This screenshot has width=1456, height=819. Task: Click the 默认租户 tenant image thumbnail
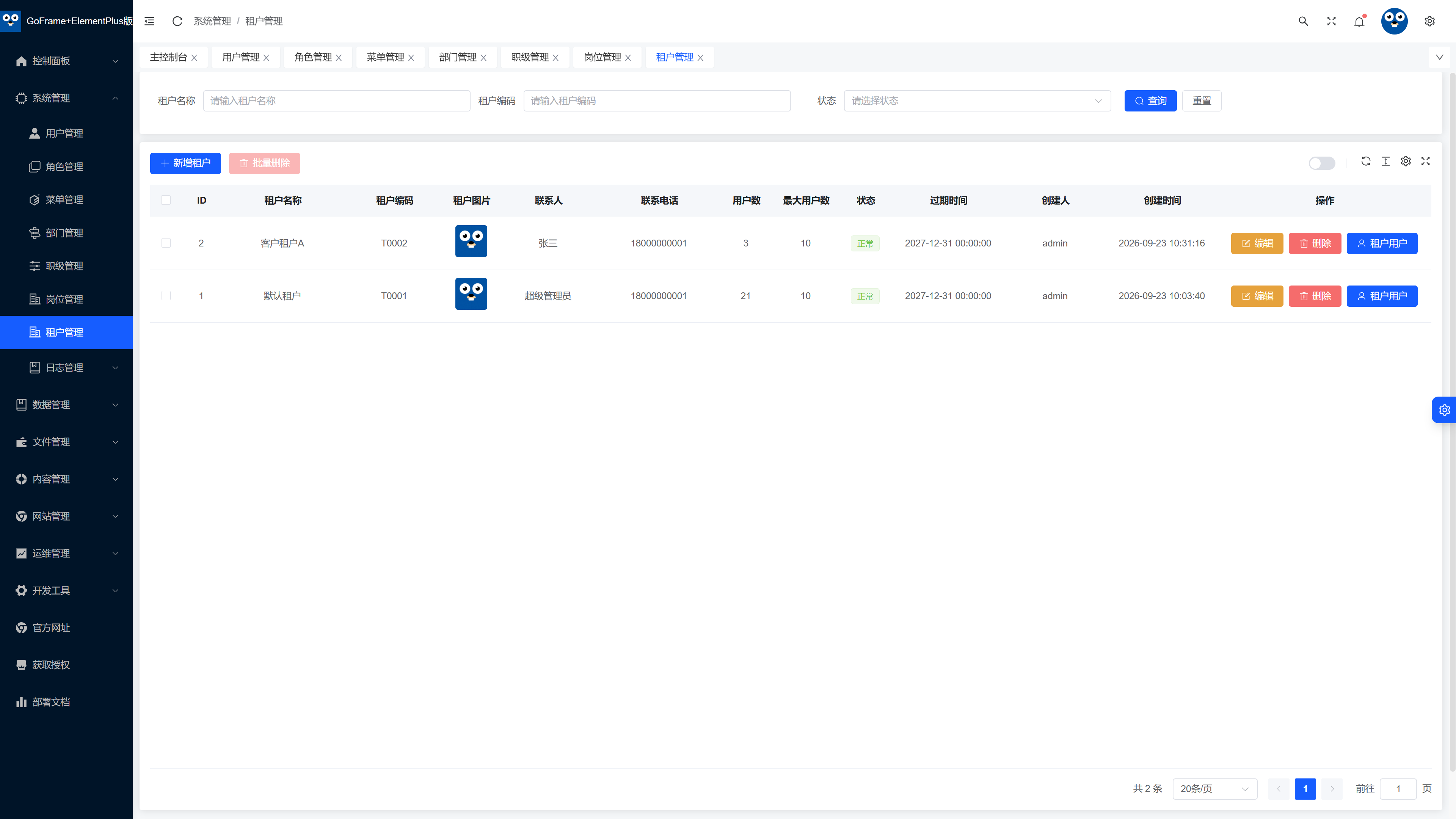coord(471,294)
